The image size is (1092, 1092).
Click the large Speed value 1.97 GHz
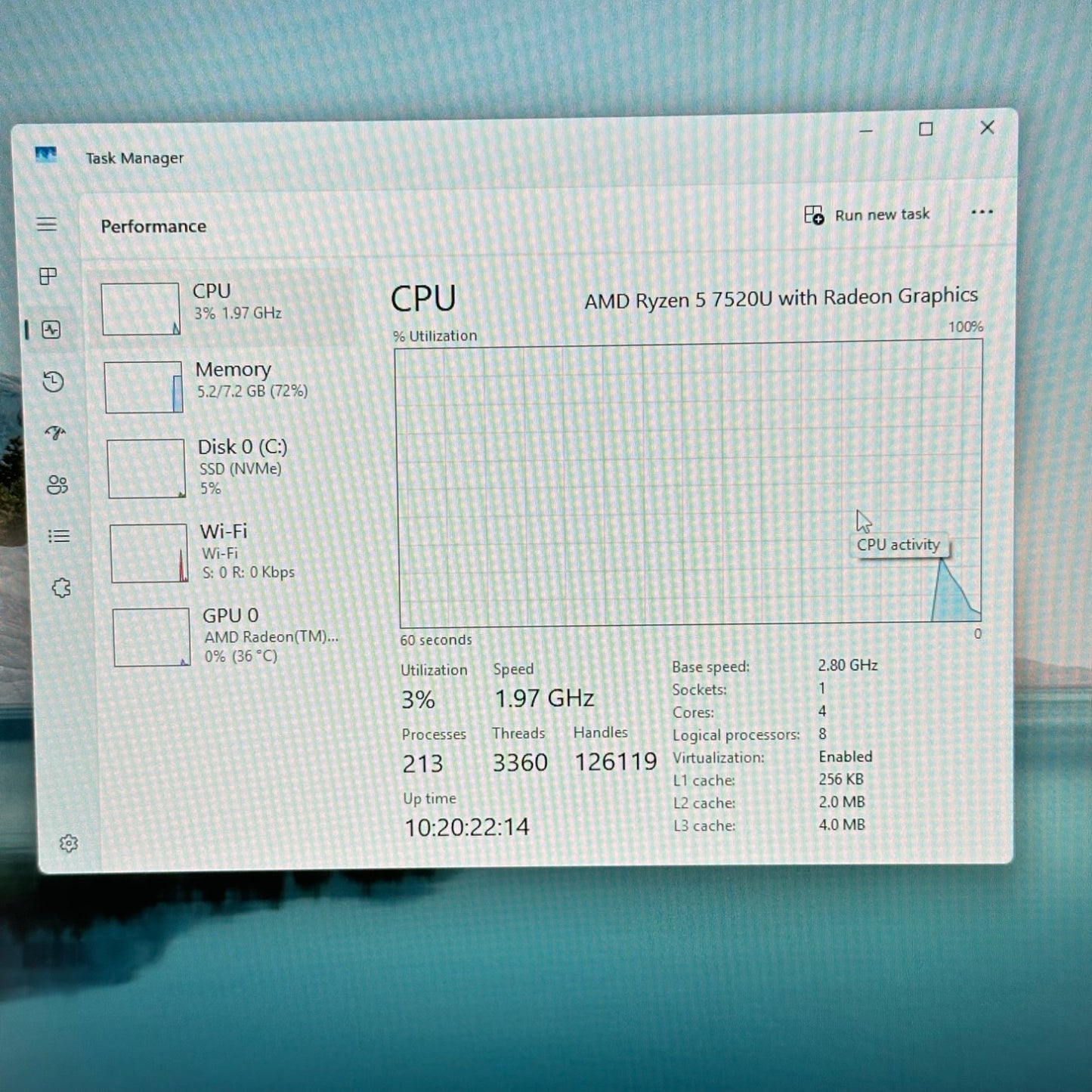tap(544, 698)
